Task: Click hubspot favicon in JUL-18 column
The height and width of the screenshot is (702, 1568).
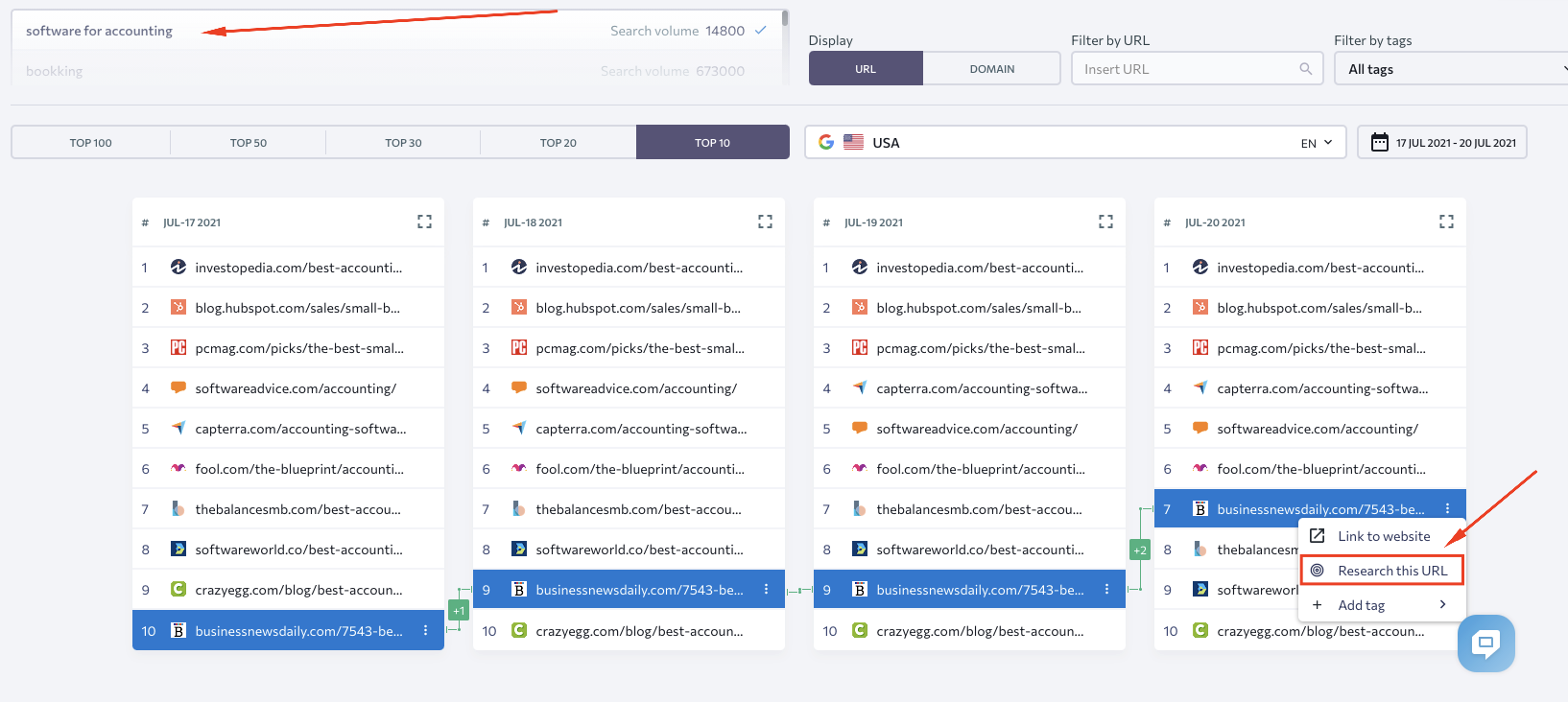Action: [x=519, y=307]
